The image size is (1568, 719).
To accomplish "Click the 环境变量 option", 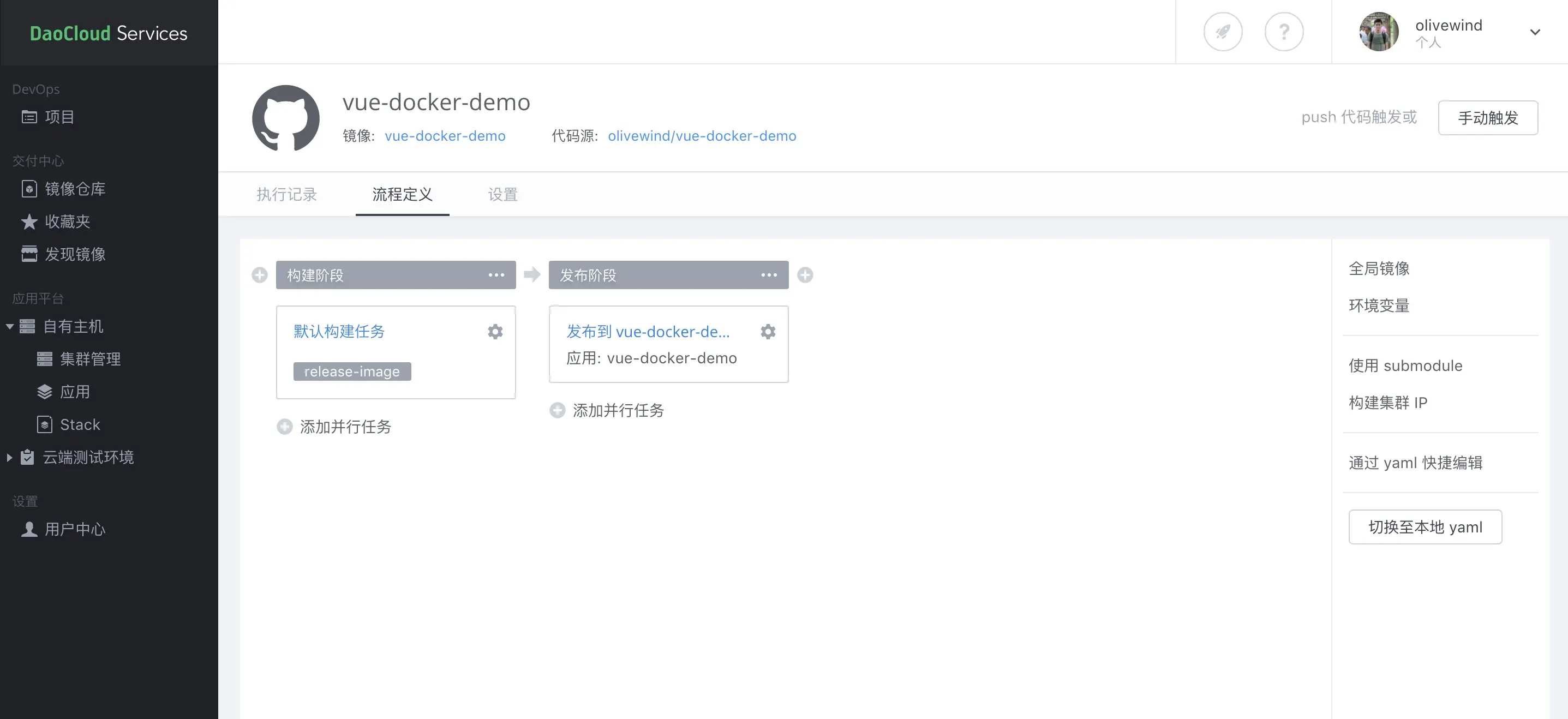I will tap(1379, 305).
